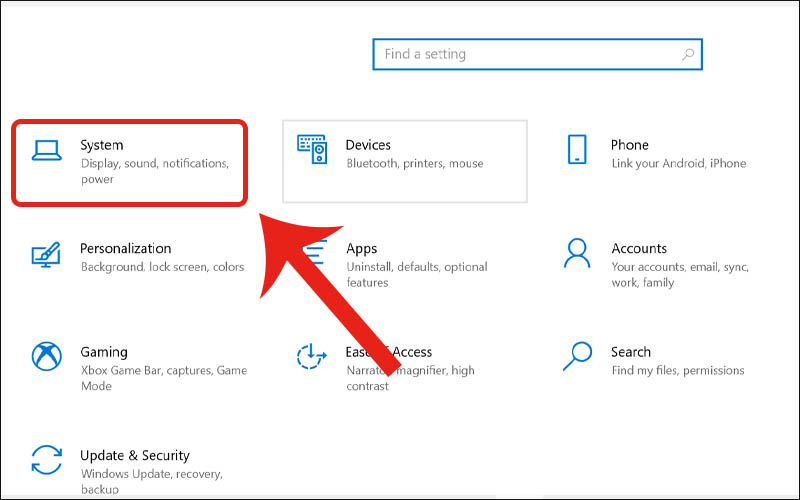Open the Gaming settings heading
Image resolution: width=800 pixels, height=500 pixels.
click(x=104, y=352)
